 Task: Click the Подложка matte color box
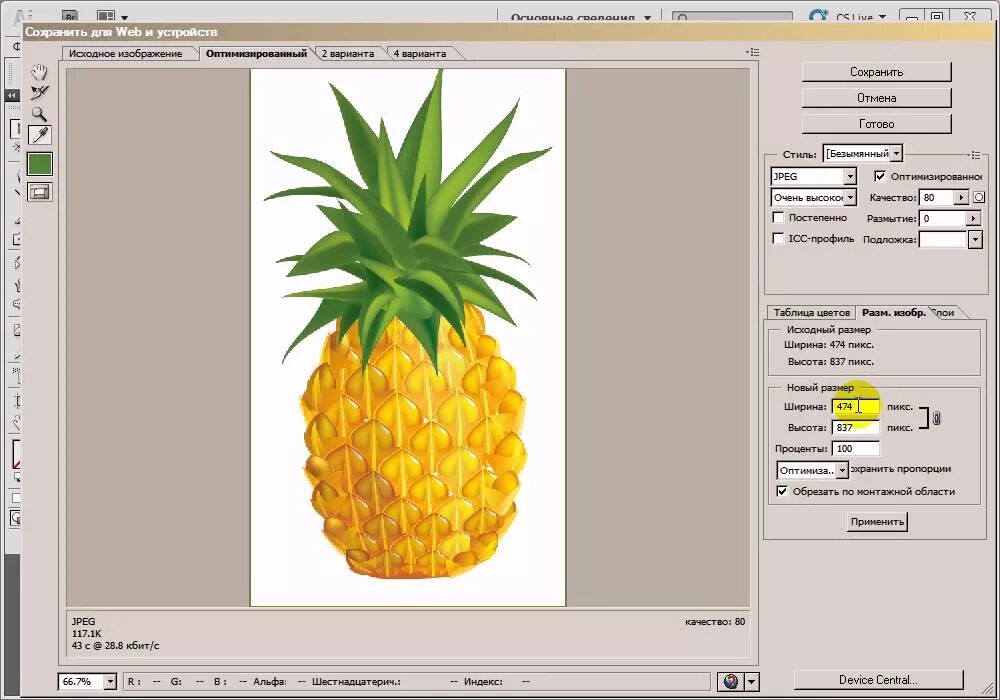(943, 240)
